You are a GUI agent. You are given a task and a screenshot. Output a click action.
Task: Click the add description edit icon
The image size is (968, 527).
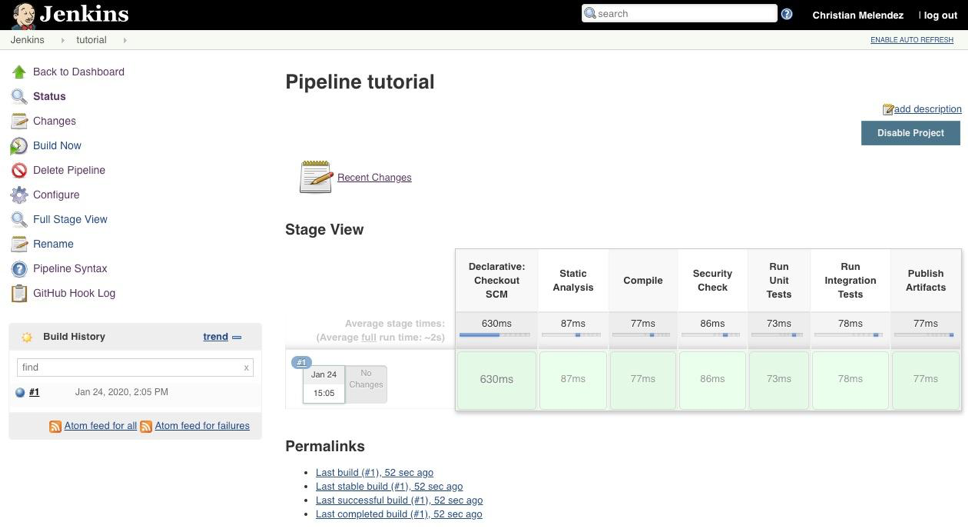[888, 109]
